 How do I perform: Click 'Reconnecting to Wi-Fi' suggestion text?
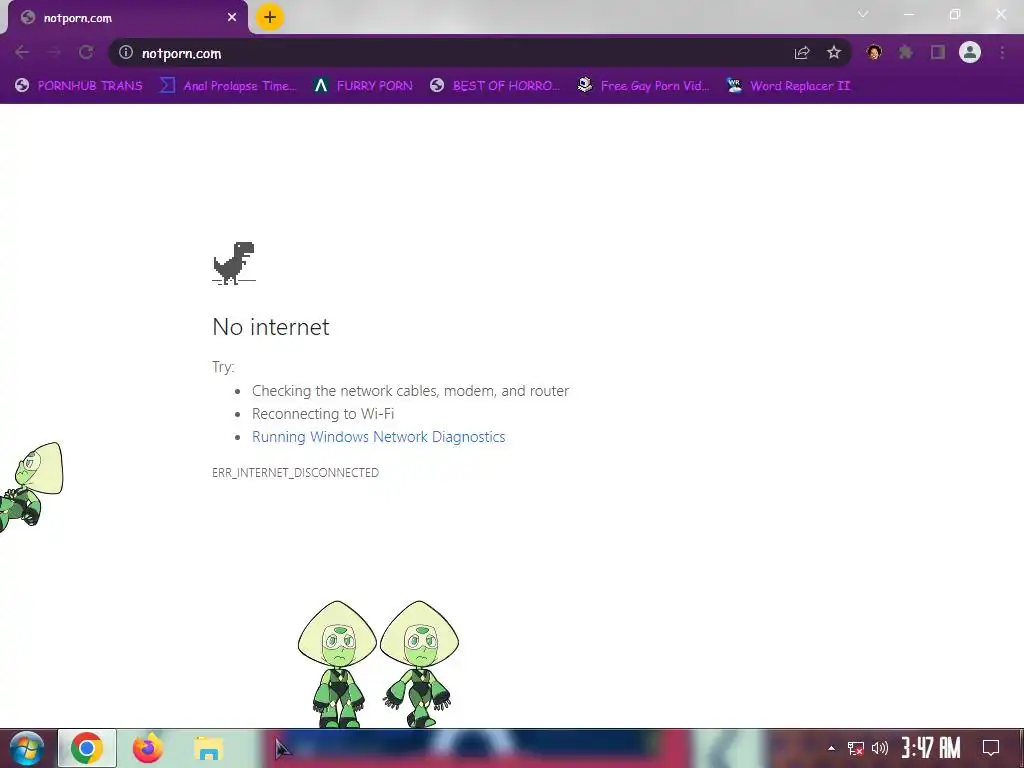(x=323, y=414)
